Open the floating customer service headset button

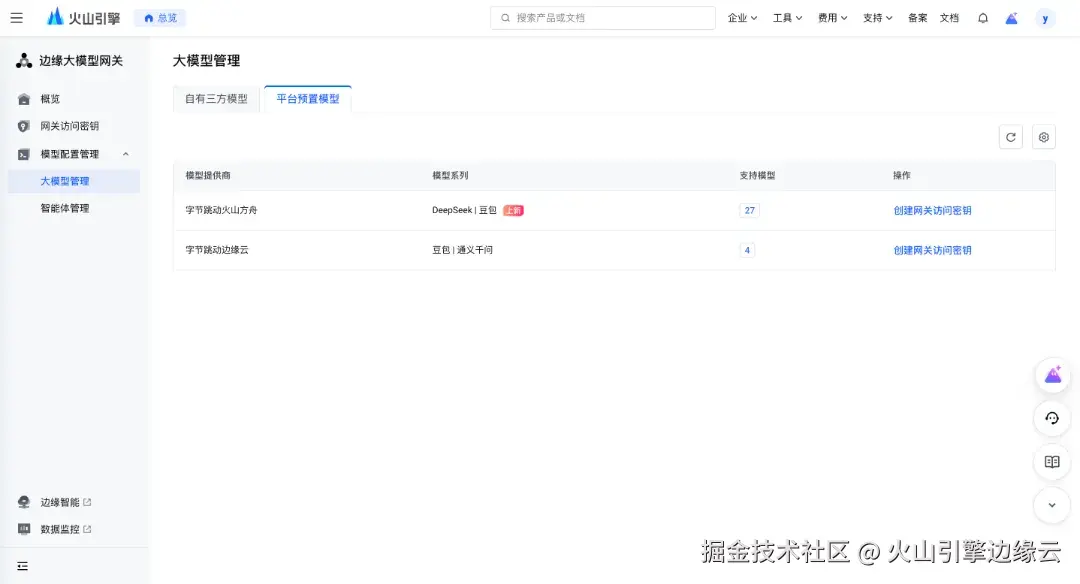1052,419
